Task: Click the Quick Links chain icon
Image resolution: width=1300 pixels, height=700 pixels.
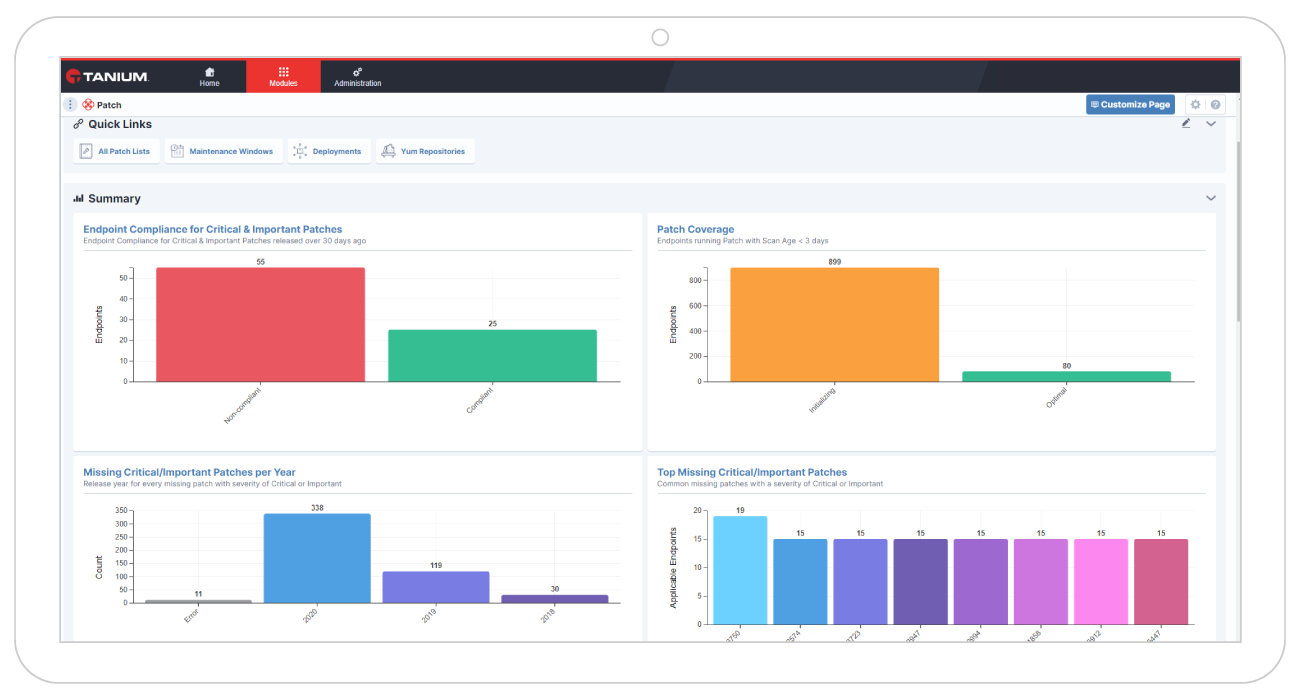Action: coord(78,124)
